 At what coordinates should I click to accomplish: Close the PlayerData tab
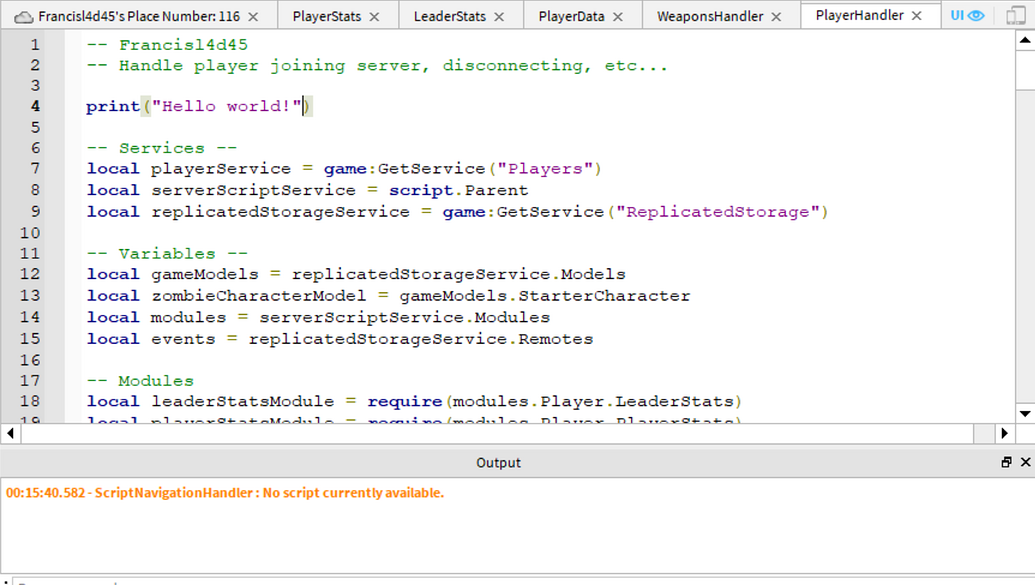tap(618, 17)
